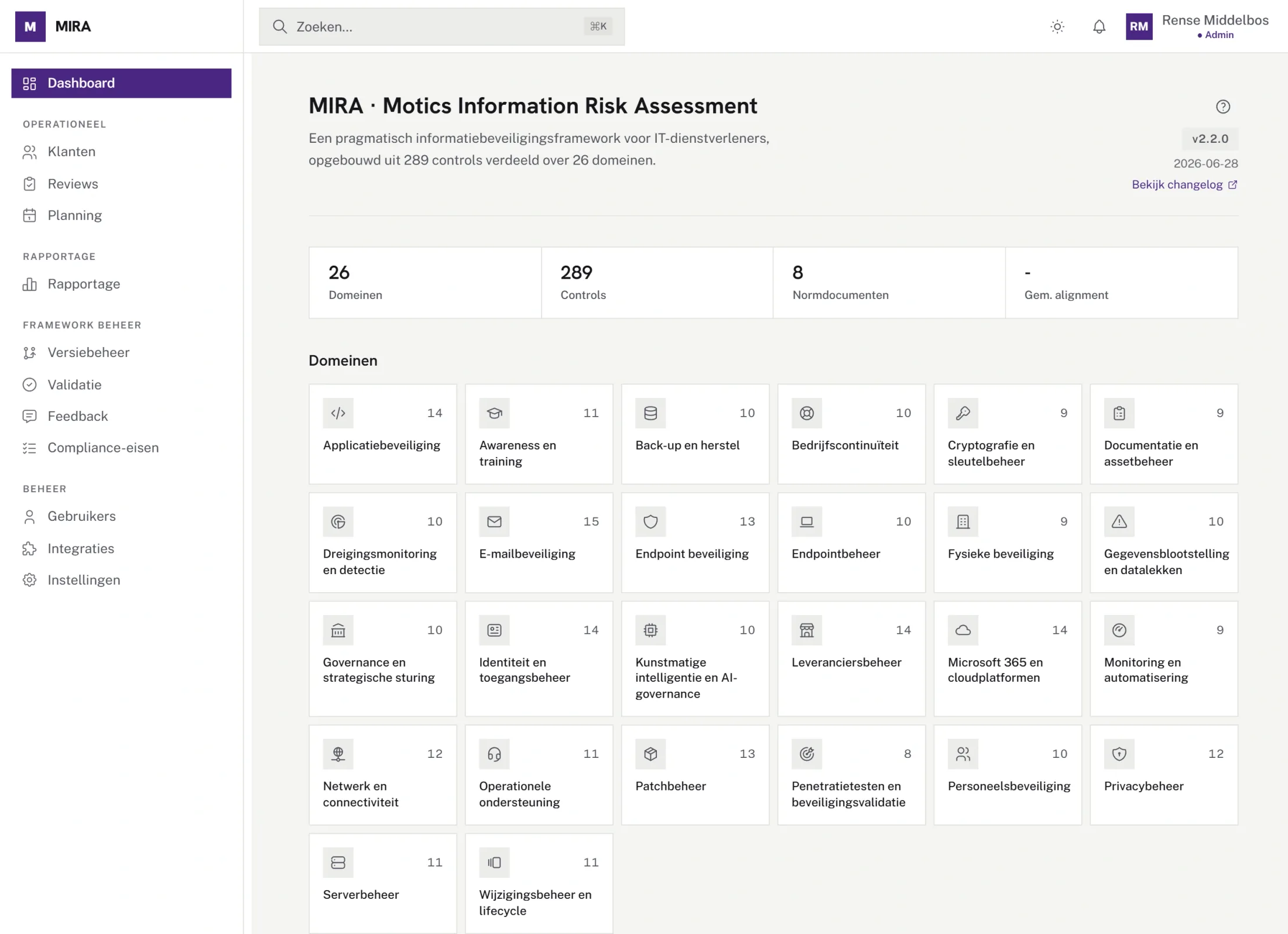Click the Back-up en herstel database icon
The width and height of the screenshot is (1288, 934).
[x=650, y=413]
